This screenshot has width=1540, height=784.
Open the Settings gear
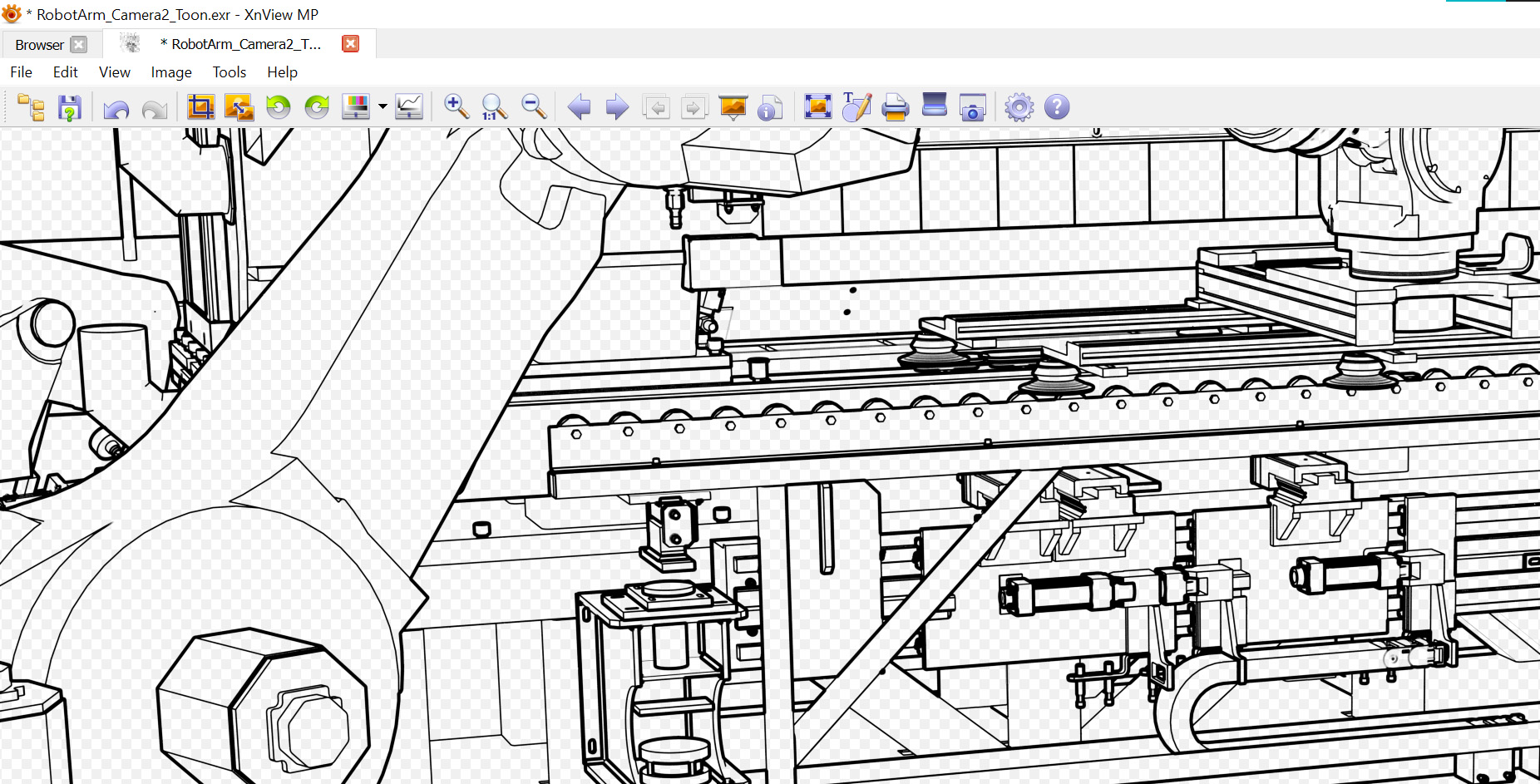[1019, 107]
